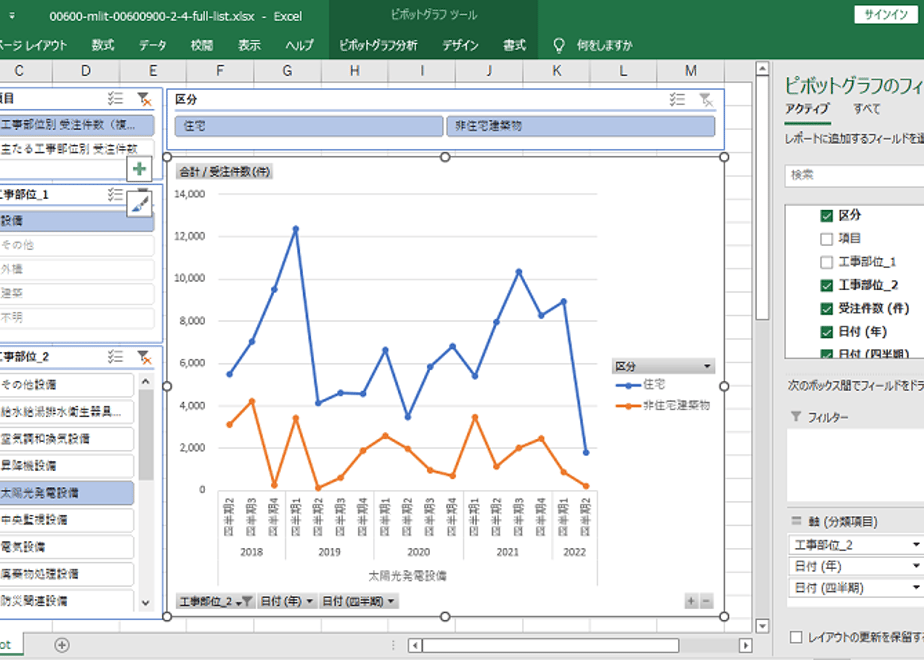Select 住宅 in the 区分 slicer
The image size is (924, 660).
[x=309, y=126]
